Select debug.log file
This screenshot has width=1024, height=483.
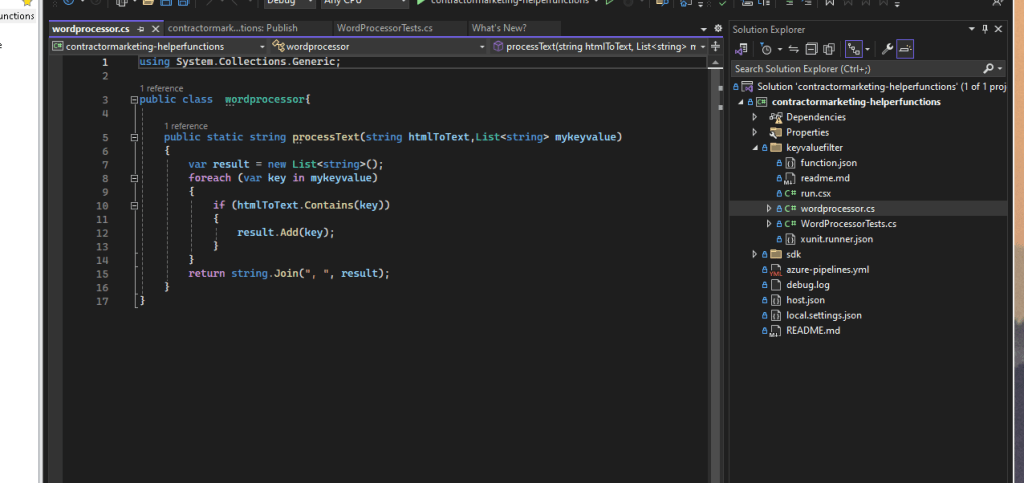click(808, 285)
